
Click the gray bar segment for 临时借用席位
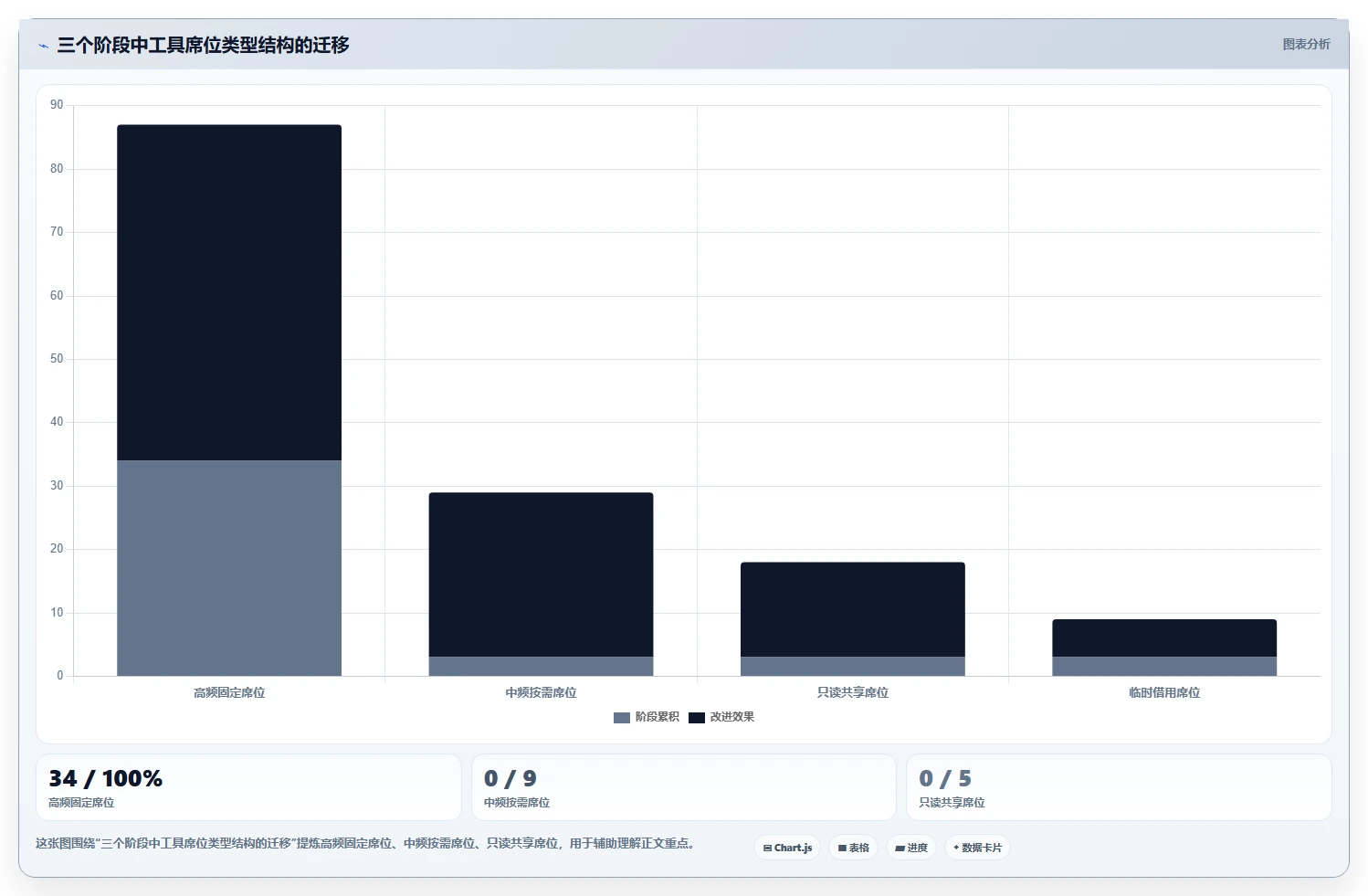[x=1164, y=667]
